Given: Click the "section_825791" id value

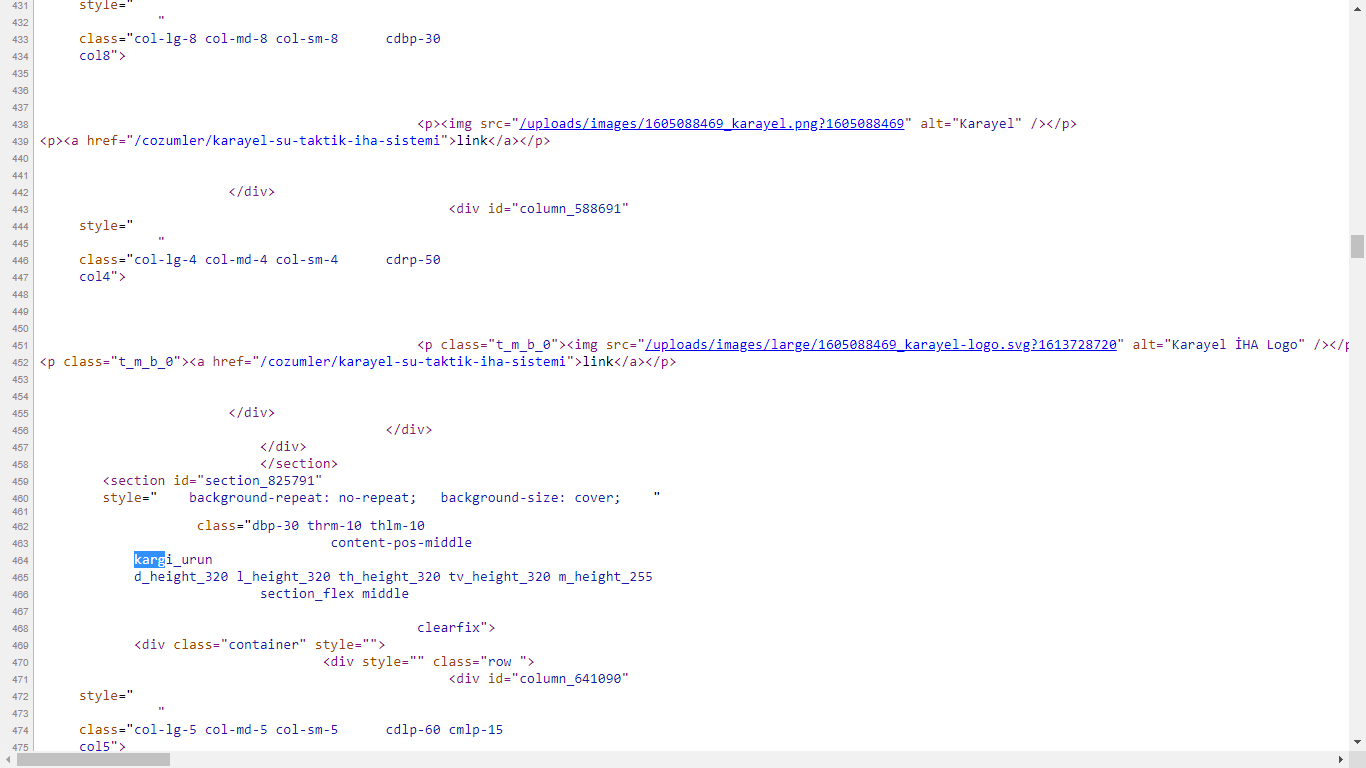Looking at the screenshot, I should 259,481.
